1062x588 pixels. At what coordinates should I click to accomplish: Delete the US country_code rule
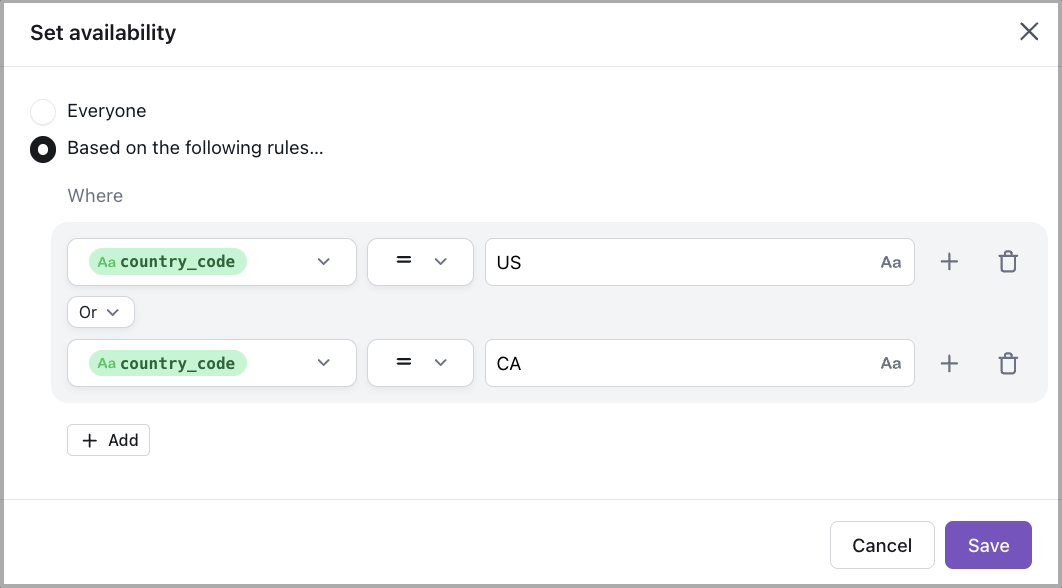(1008, 262)
